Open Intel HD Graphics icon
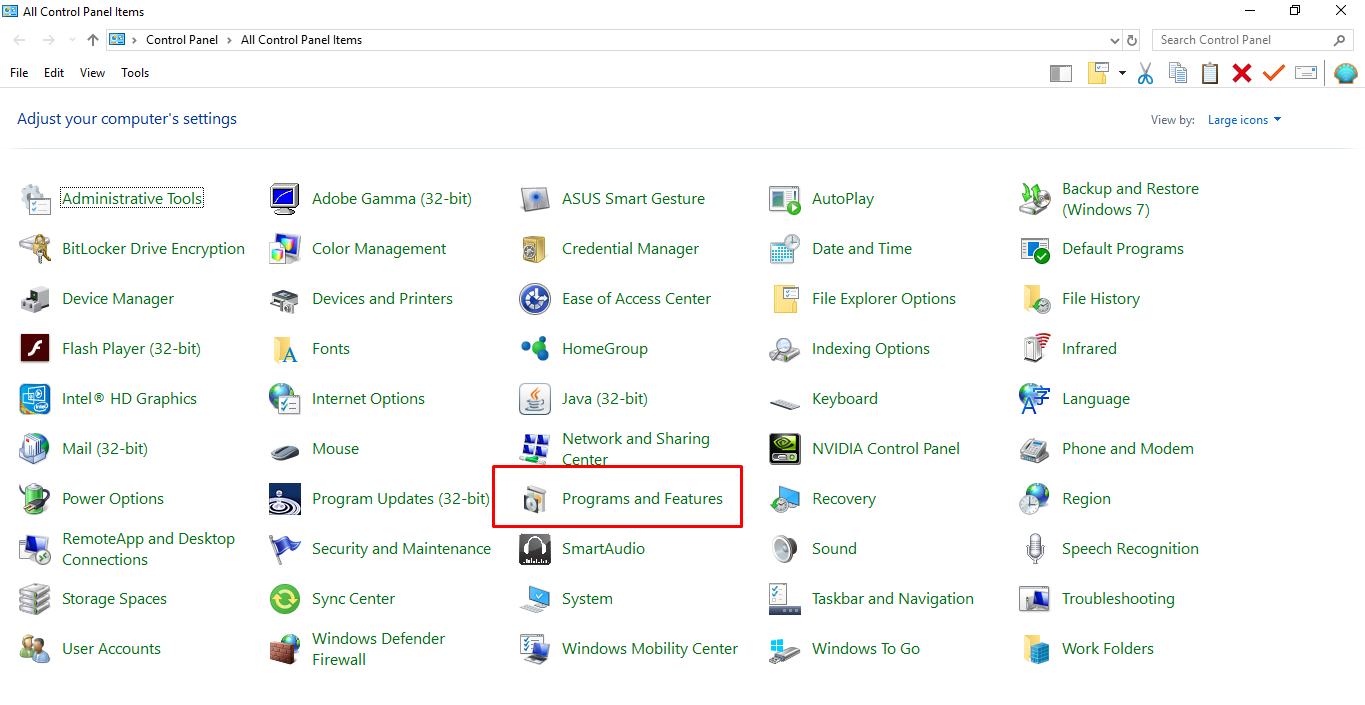This screenshot has width=1365, height=705. (x=35, y=399)
